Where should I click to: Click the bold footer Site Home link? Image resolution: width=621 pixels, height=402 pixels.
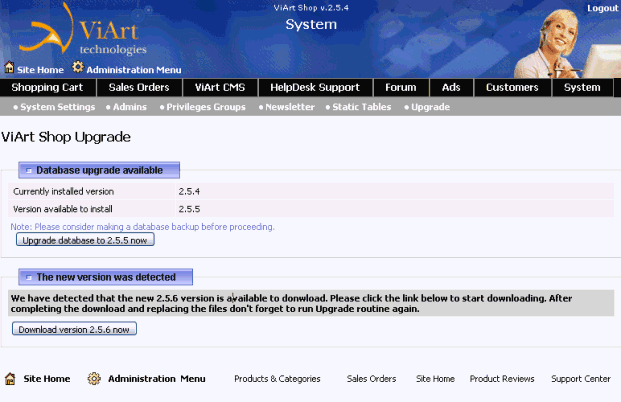(x=47, y=379)
